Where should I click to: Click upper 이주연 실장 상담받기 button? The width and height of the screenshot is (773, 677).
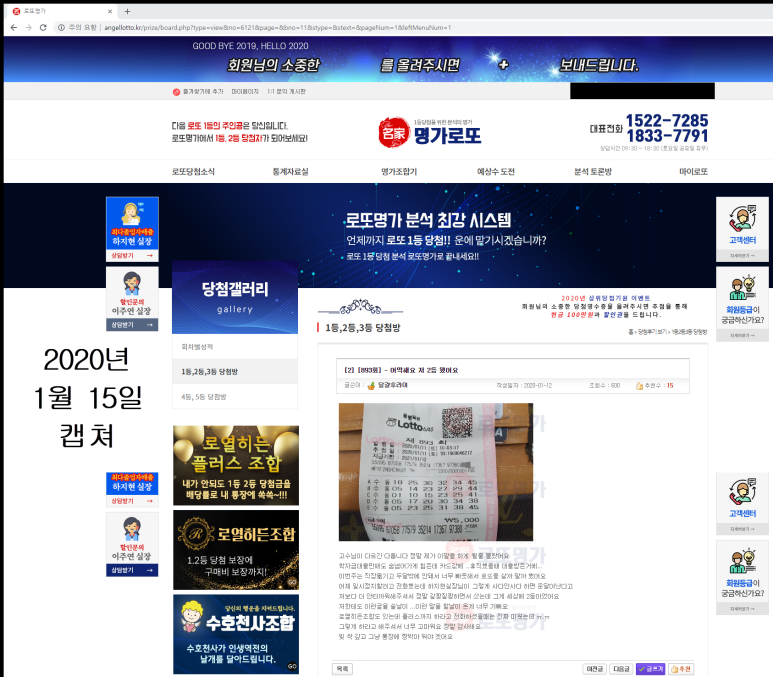coord(132,325)
